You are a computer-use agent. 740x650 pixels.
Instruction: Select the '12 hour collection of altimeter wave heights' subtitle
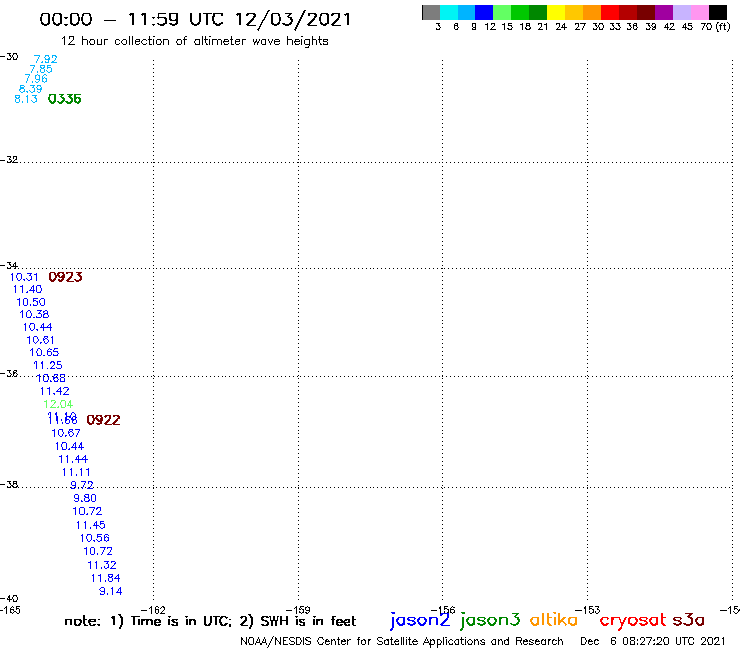tap(194, 41)
